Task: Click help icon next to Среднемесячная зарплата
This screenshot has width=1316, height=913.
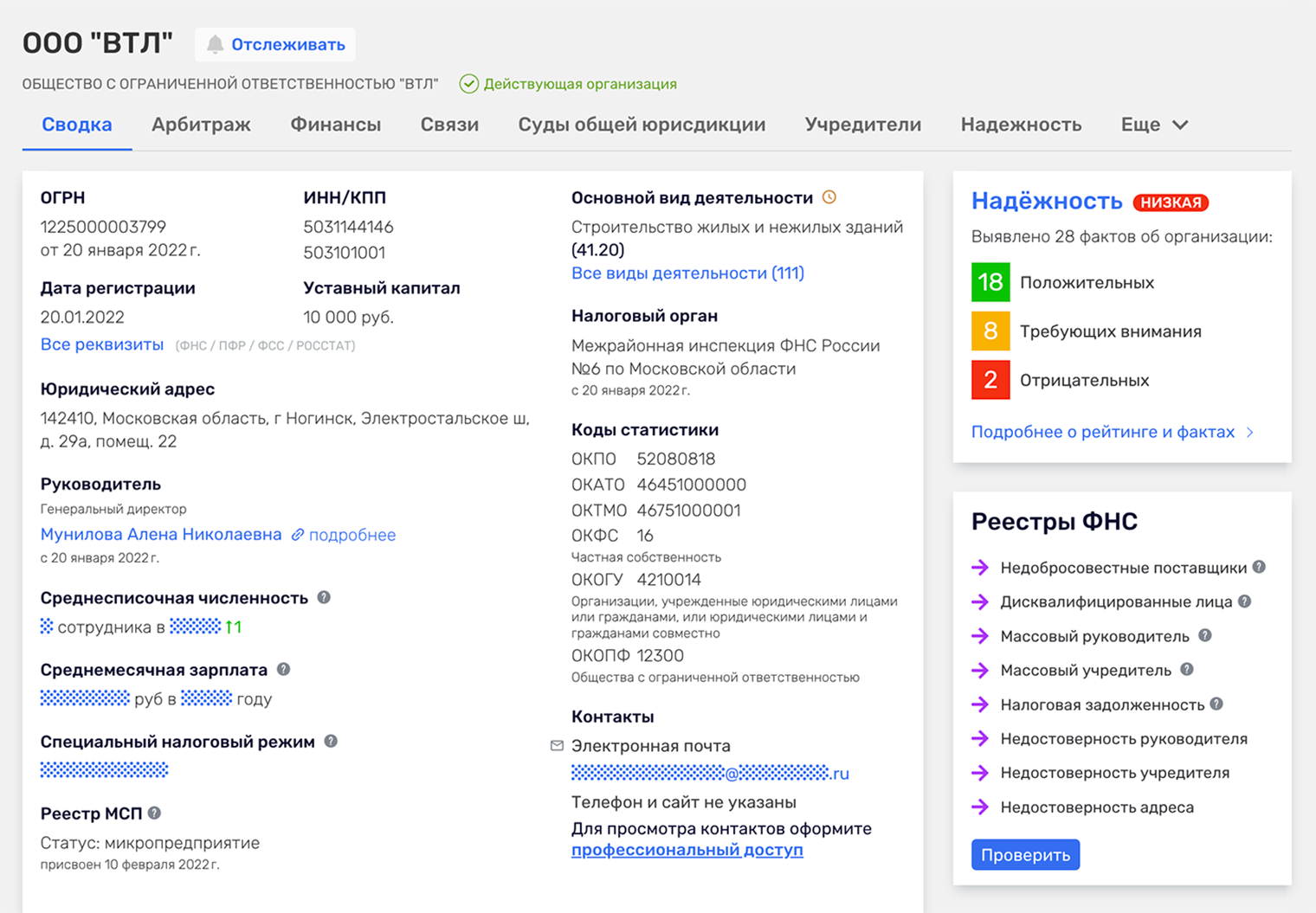Action: tap(283, 669)
